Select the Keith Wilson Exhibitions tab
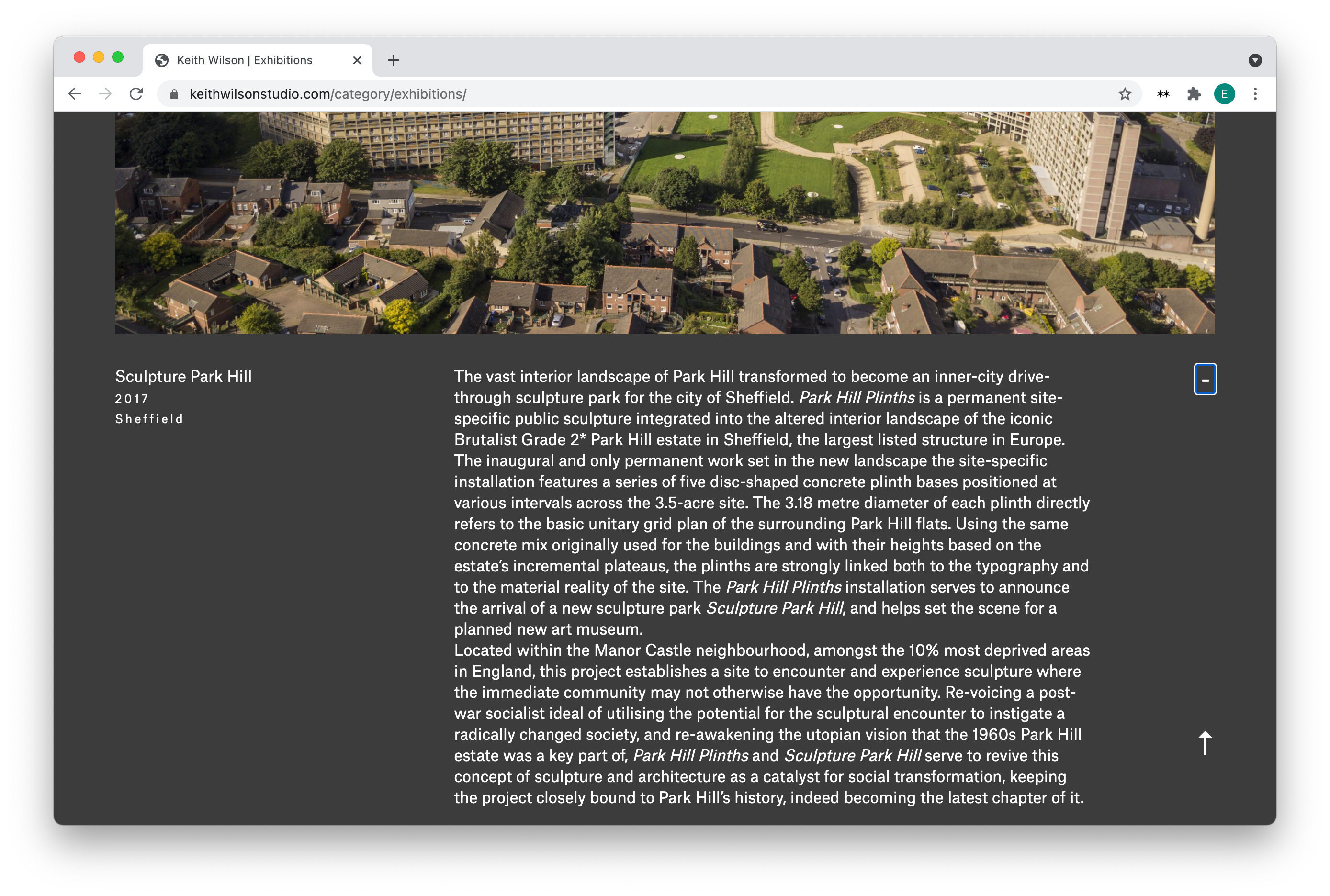 245,60
